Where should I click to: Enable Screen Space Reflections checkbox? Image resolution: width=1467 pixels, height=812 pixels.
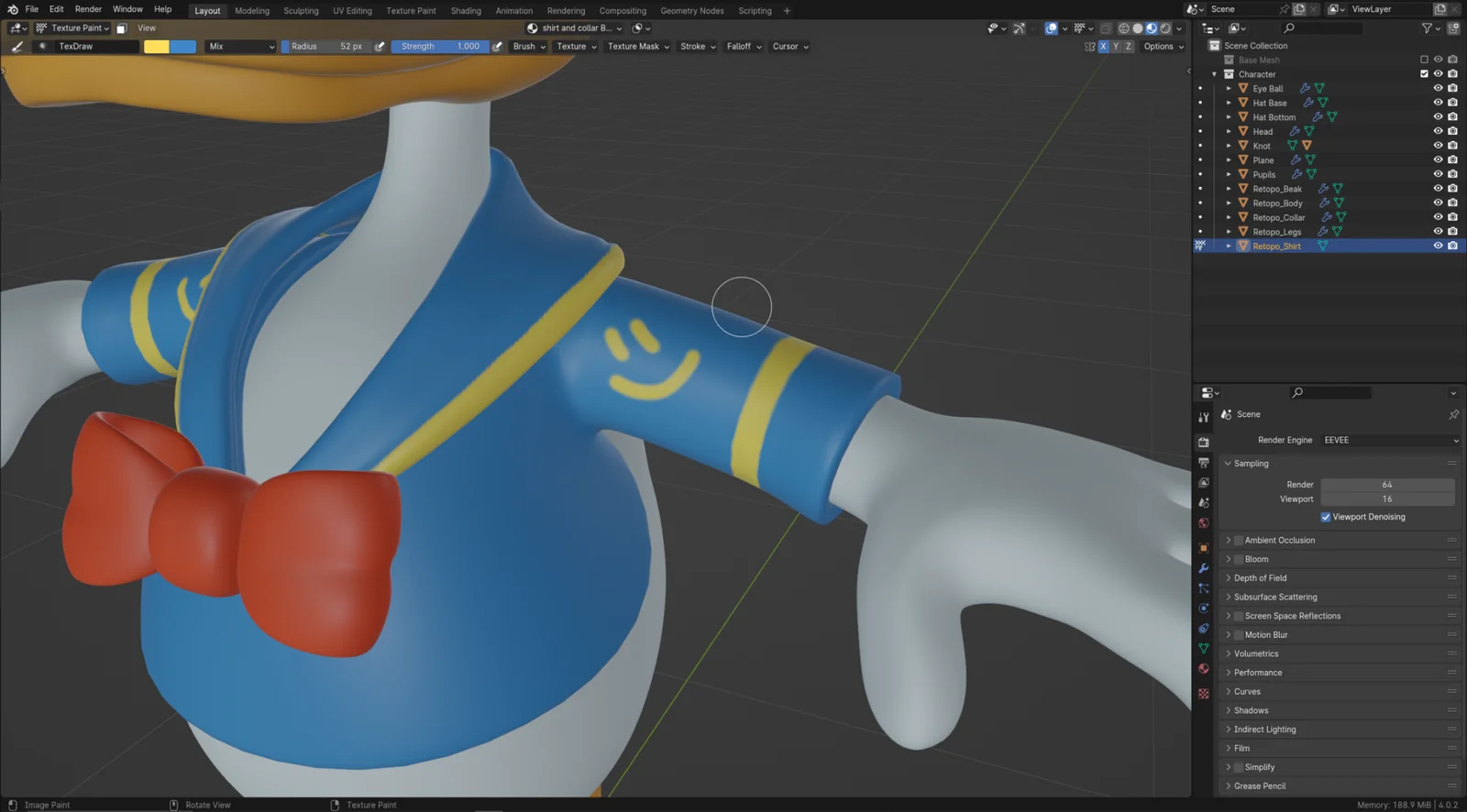point(1239,616)
